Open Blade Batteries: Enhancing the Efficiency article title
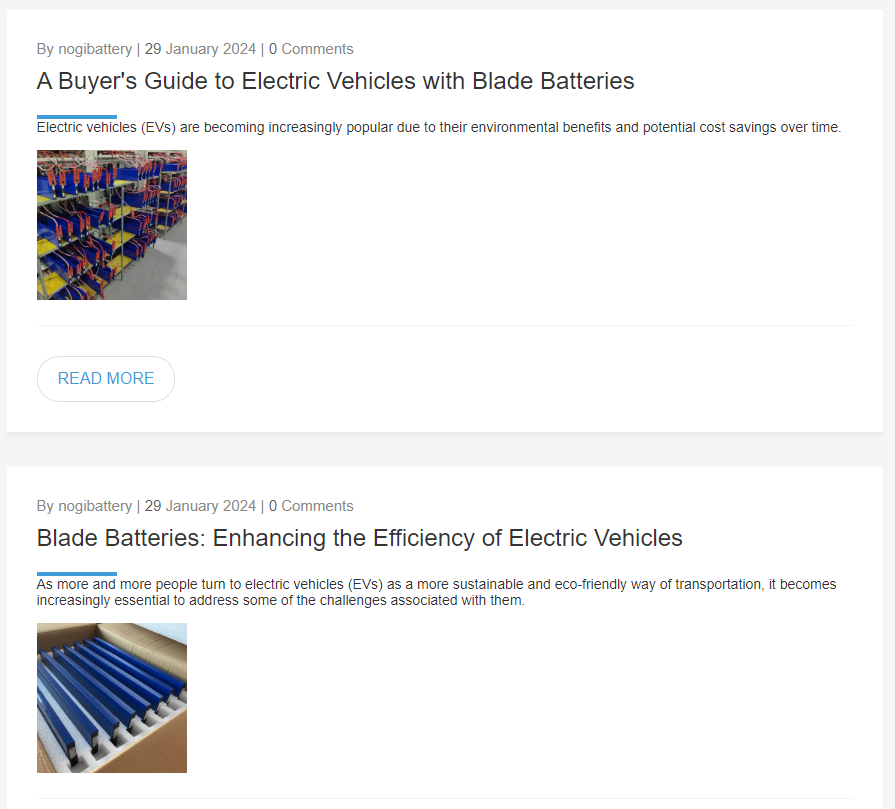 pyautogui.click(x=360, y=538)
